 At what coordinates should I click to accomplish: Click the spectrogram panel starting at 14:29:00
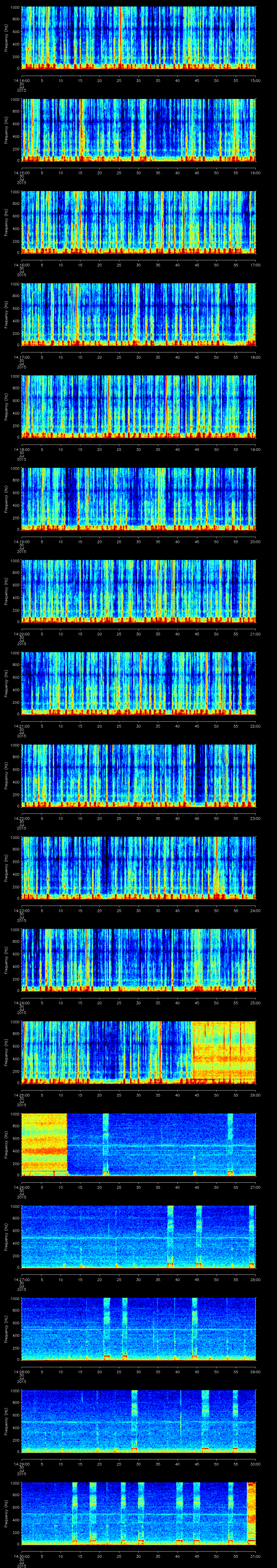click(x=138, y=1421)
